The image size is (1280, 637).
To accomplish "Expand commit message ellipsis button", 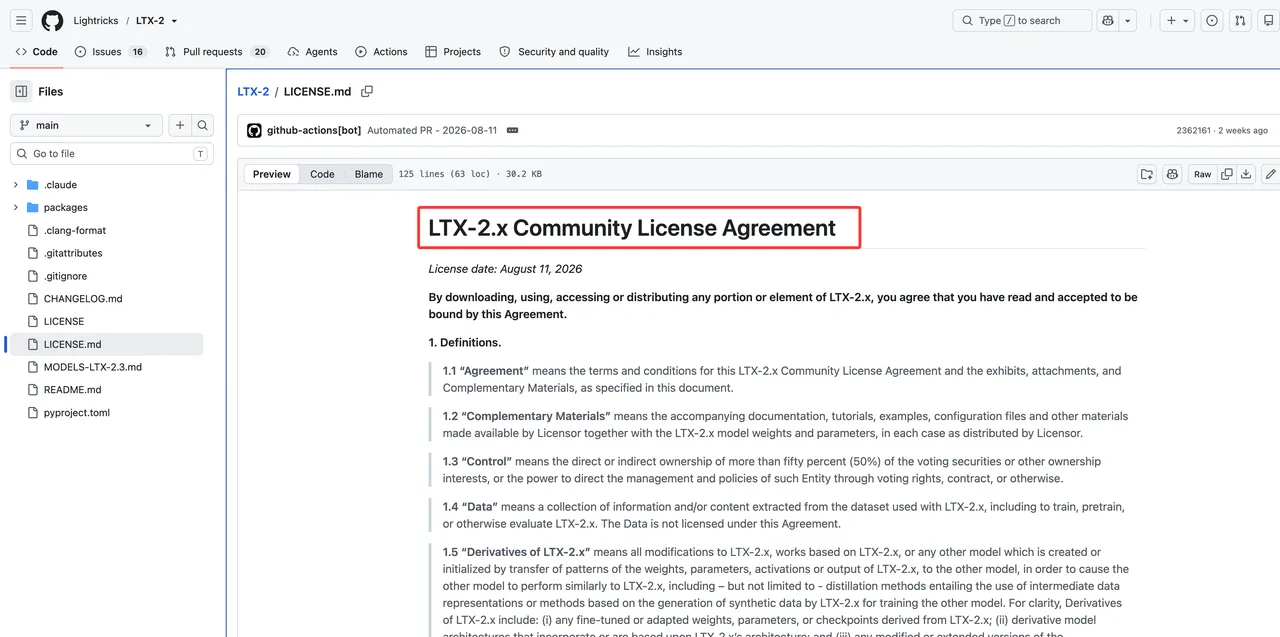I will tap(513, 131).
